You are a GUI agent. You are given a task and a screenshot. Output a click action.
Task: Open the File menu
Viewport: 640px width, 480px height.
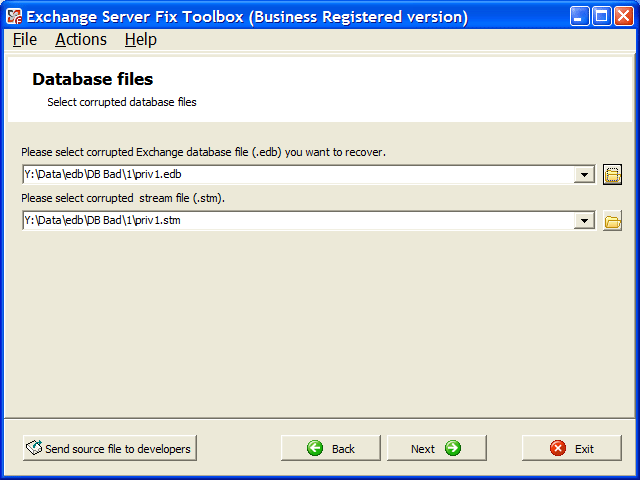pos(25,39)
